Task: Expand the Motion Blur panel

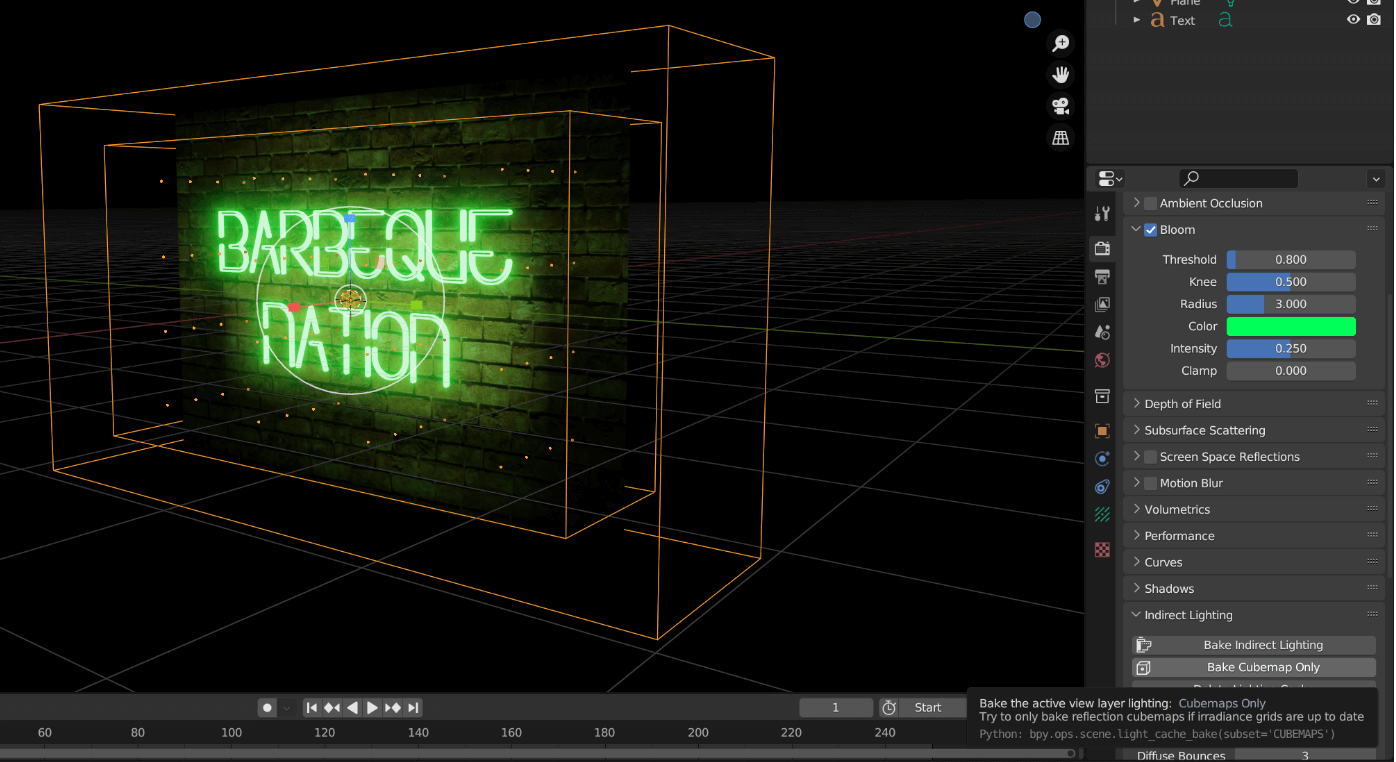Action: tap(1136, 483)
